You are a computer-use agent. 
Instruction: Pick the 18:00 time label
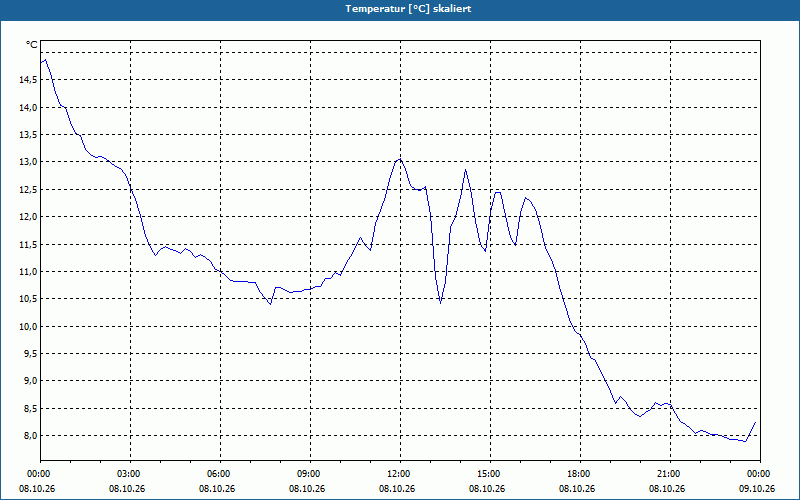coord(580,474)
